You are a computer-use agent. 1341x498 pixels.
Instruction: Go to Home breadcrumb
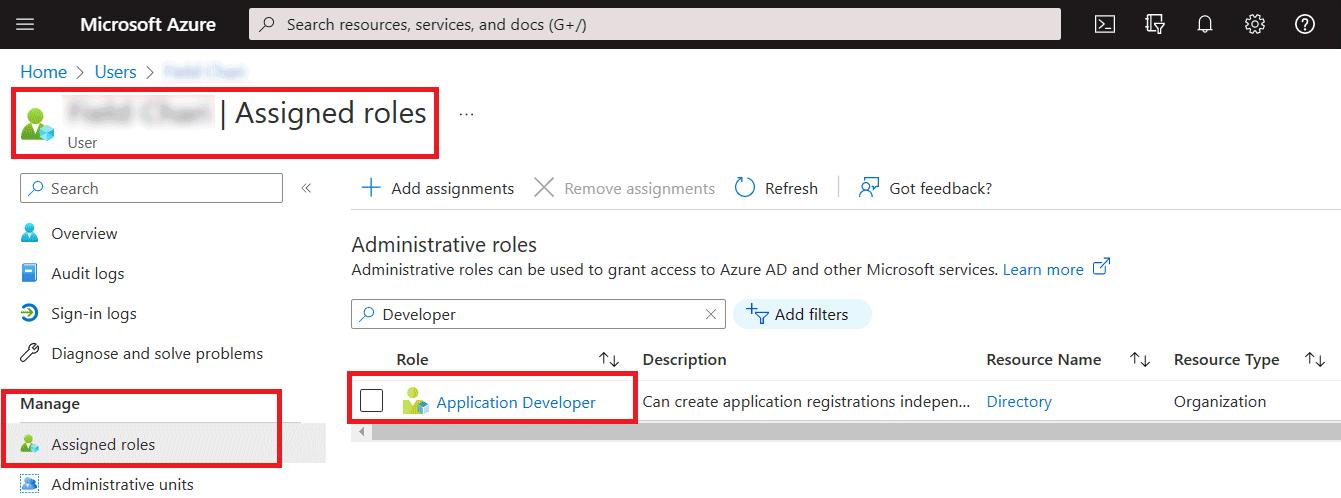(44, 72)
